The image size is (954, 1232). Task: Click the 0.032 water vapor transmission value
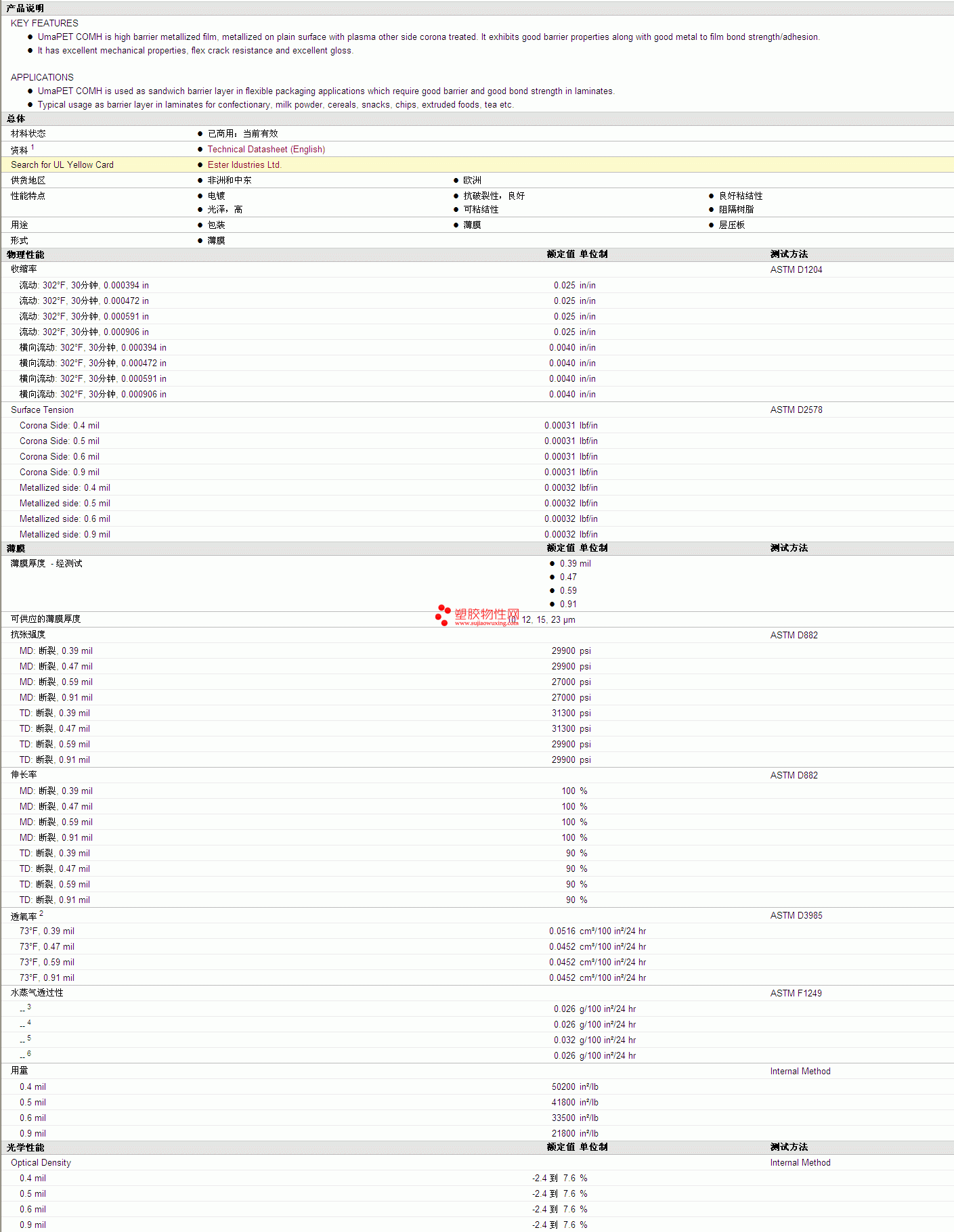(565, 1040)
